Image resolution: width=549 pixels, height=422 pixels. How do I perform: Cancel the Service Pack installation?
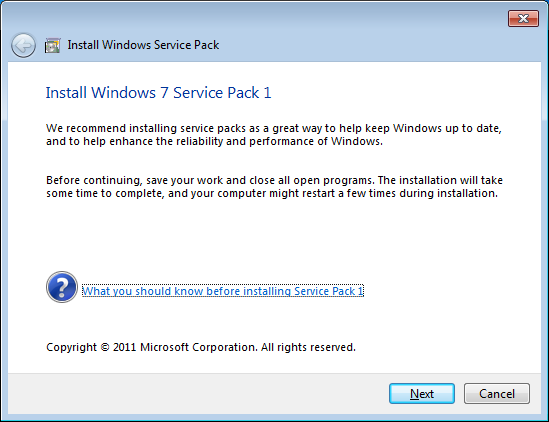pos(496,394)
